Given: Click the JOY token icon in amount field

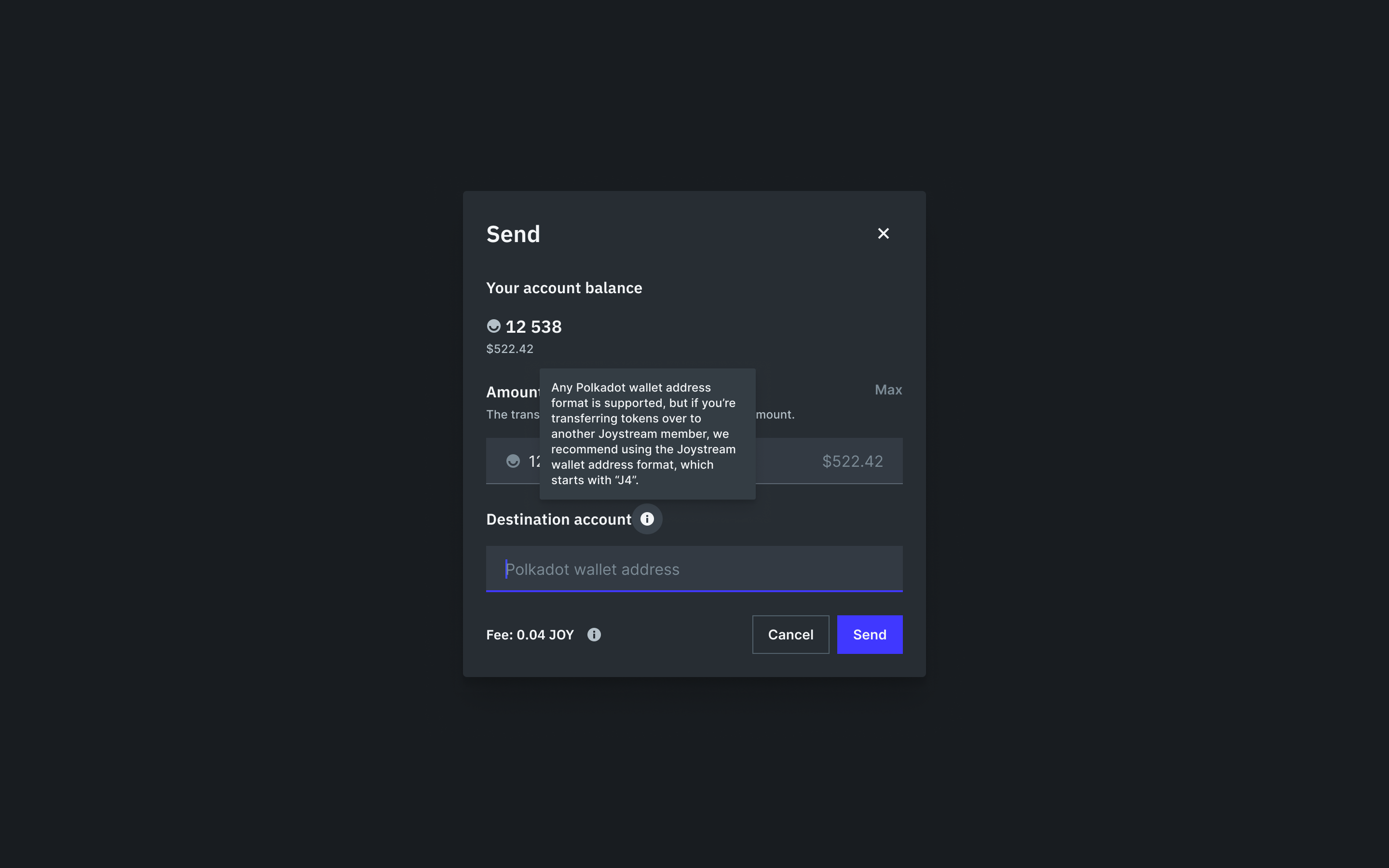Looking at the screenshot, I should (514, 461).
